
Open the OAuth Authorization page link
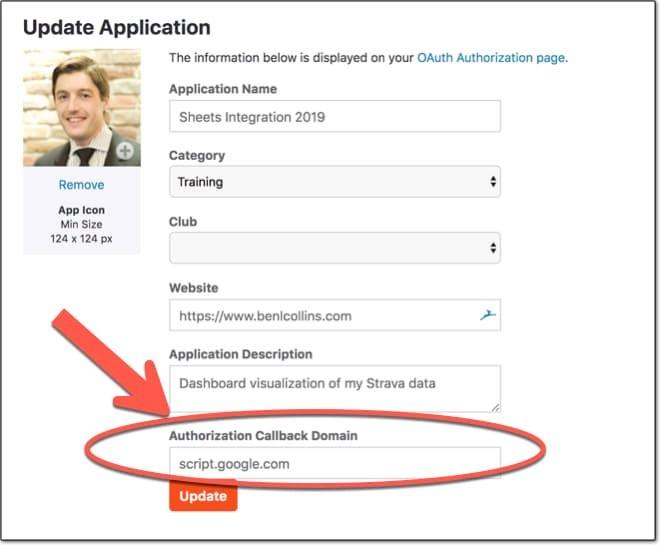pyautogui.click(x=491, y=58)
